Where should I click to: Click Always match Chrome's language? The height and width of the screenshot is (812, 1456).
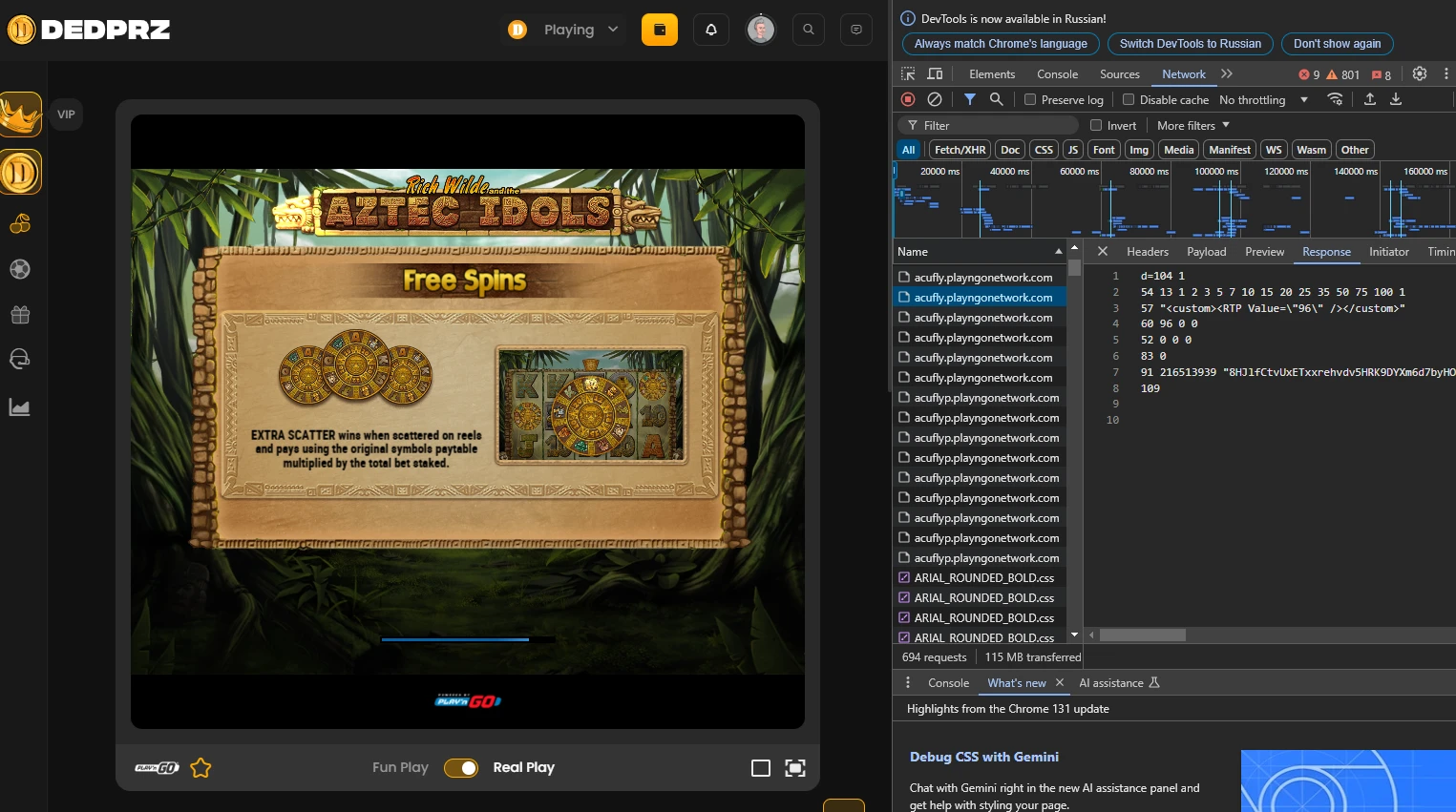click(x=1001, y=44)
